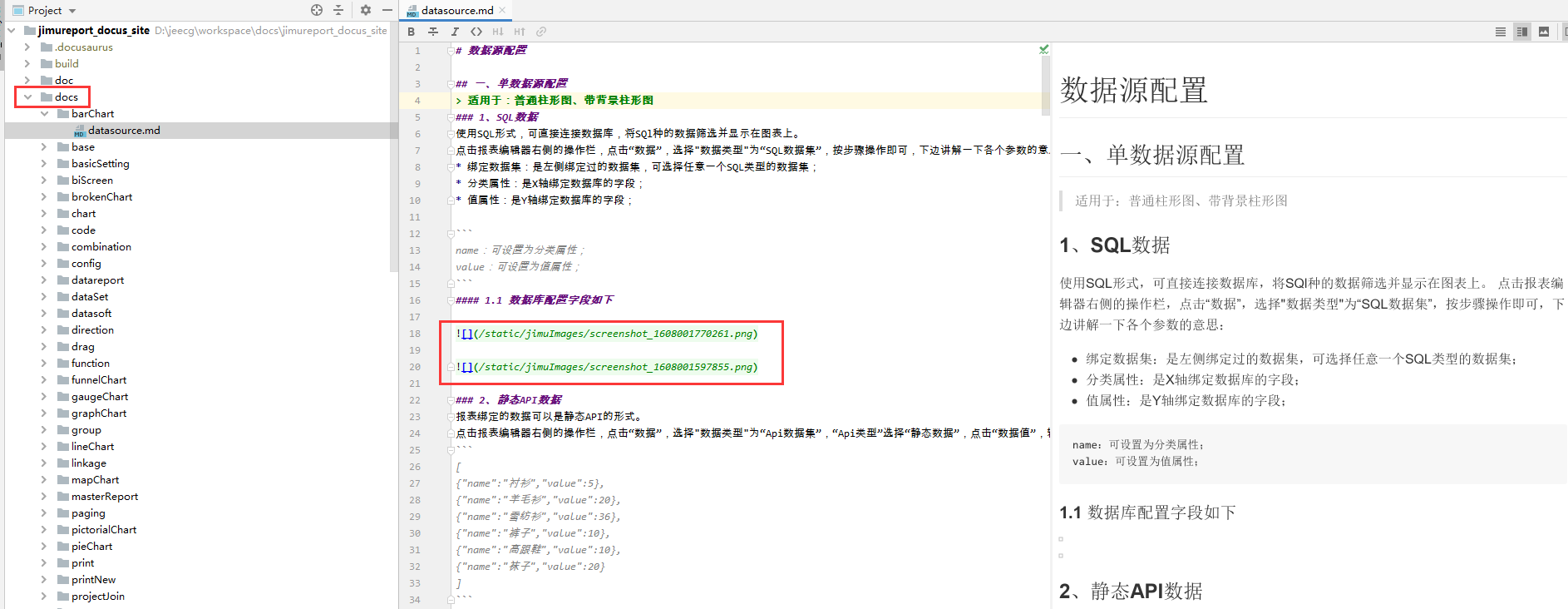Click the '2、静态API数据' preview heading
Screen dimensions: 1568x609
1131,592
